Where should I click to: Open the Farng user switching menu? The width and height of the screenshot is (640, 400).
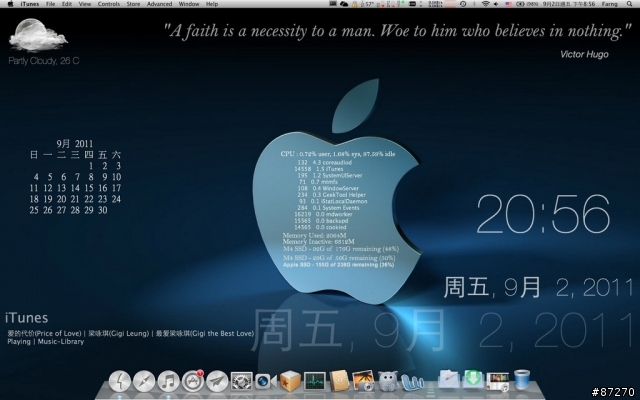pos(610,4)
